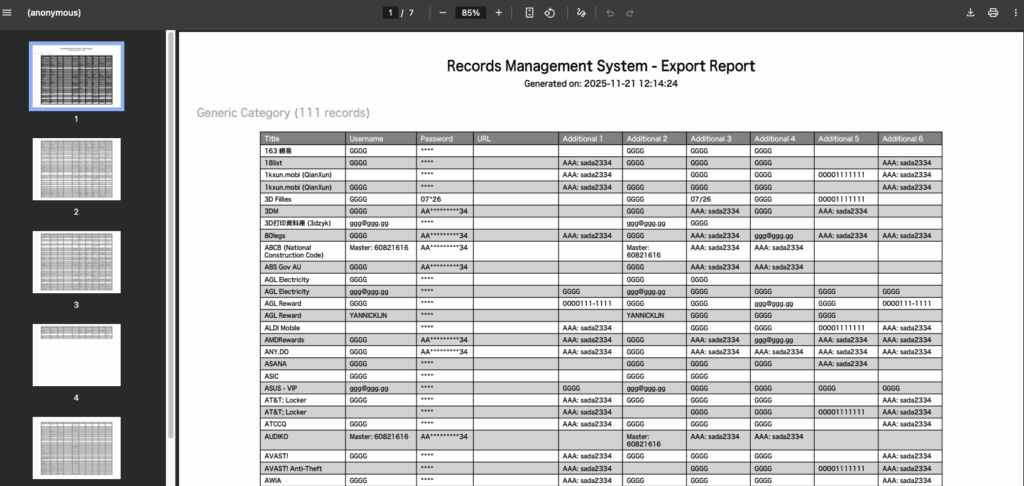Select page 2 thumbnail
The height and width of the screenshot is (486, 1024).
coord(76,170)
